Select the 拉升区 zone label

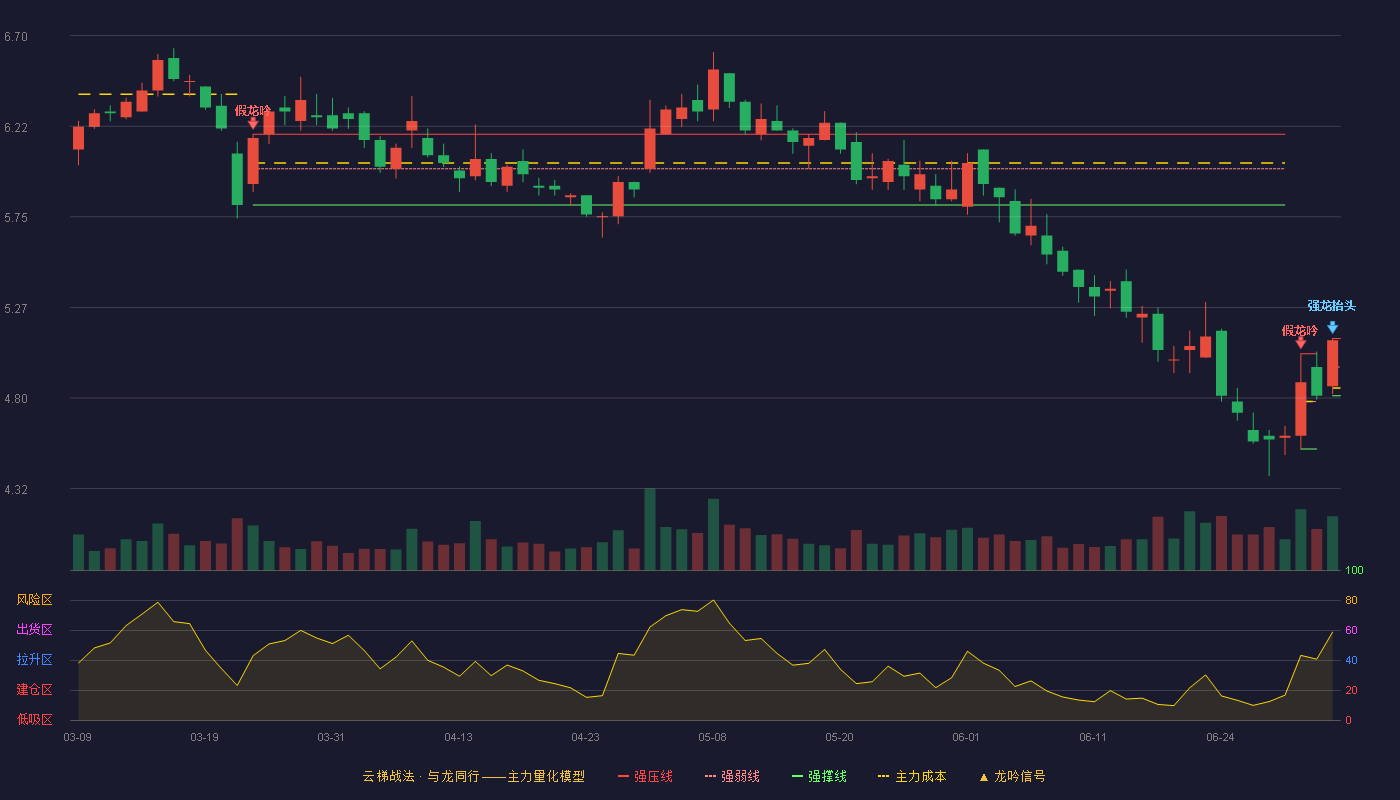coord(34,660)
